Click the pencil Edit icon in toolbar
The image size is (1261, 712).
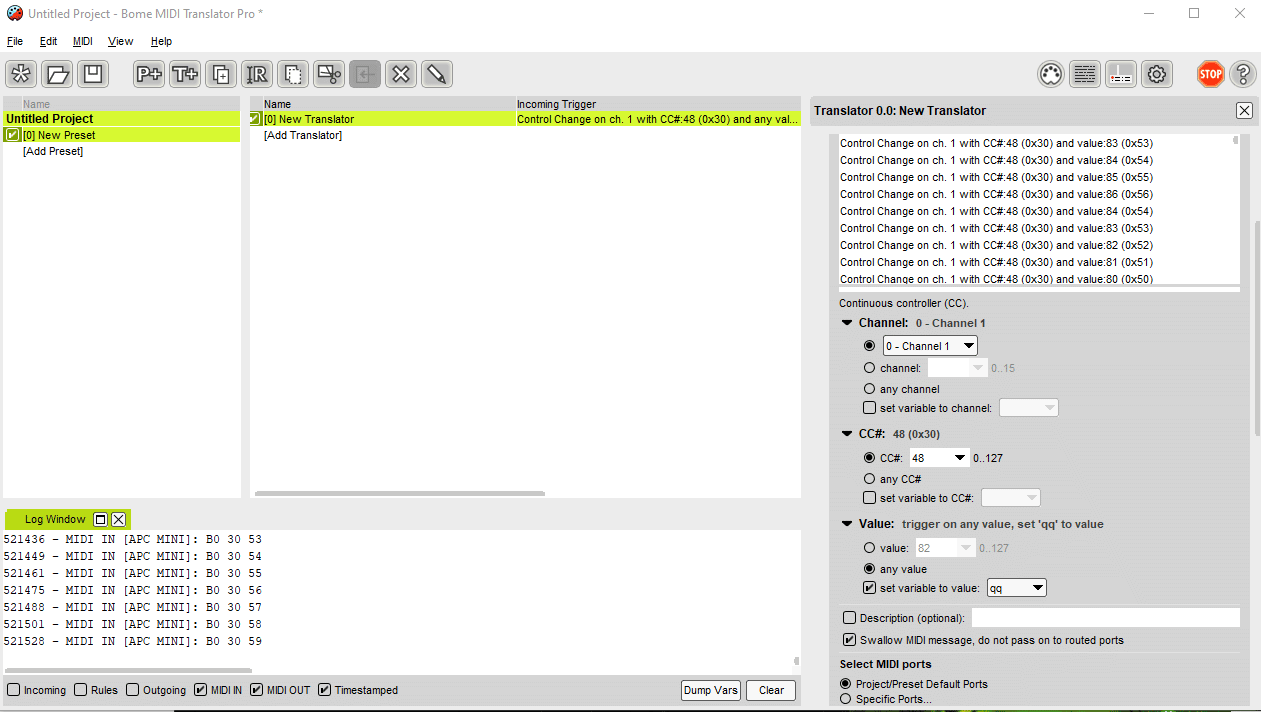point(437,74)
